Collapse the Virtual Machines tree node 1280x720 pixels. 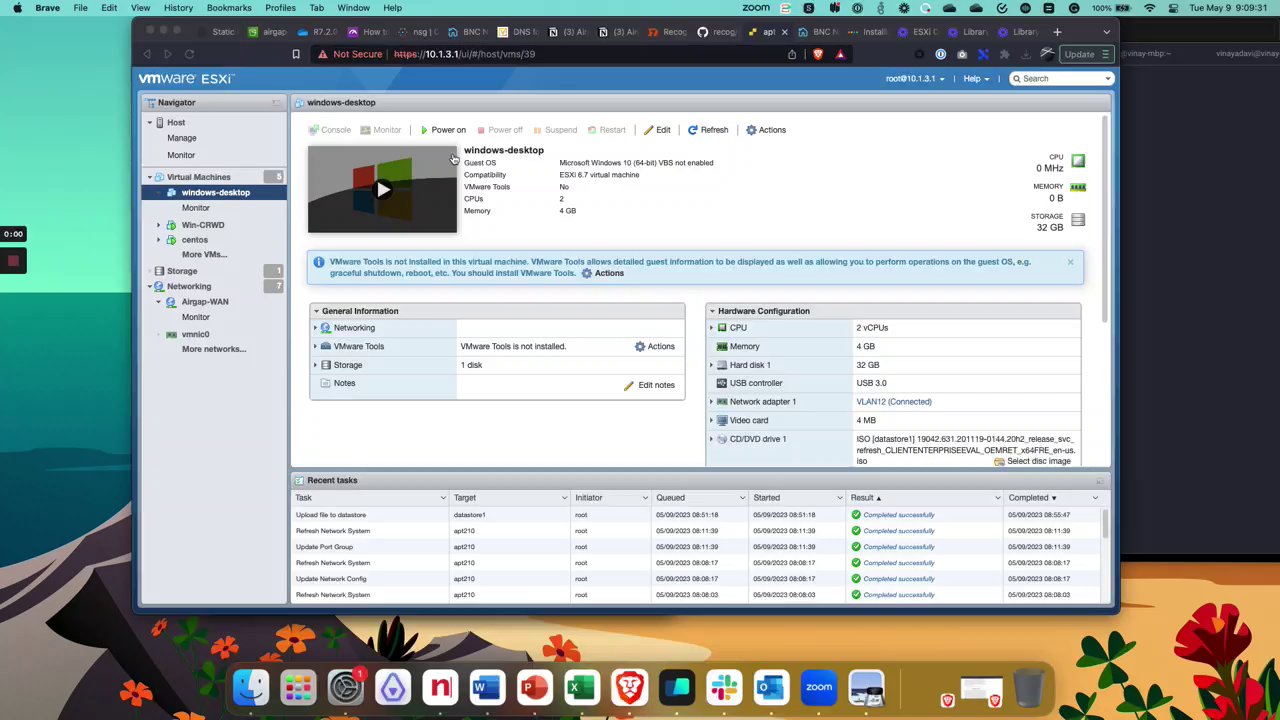click(149, 177)
